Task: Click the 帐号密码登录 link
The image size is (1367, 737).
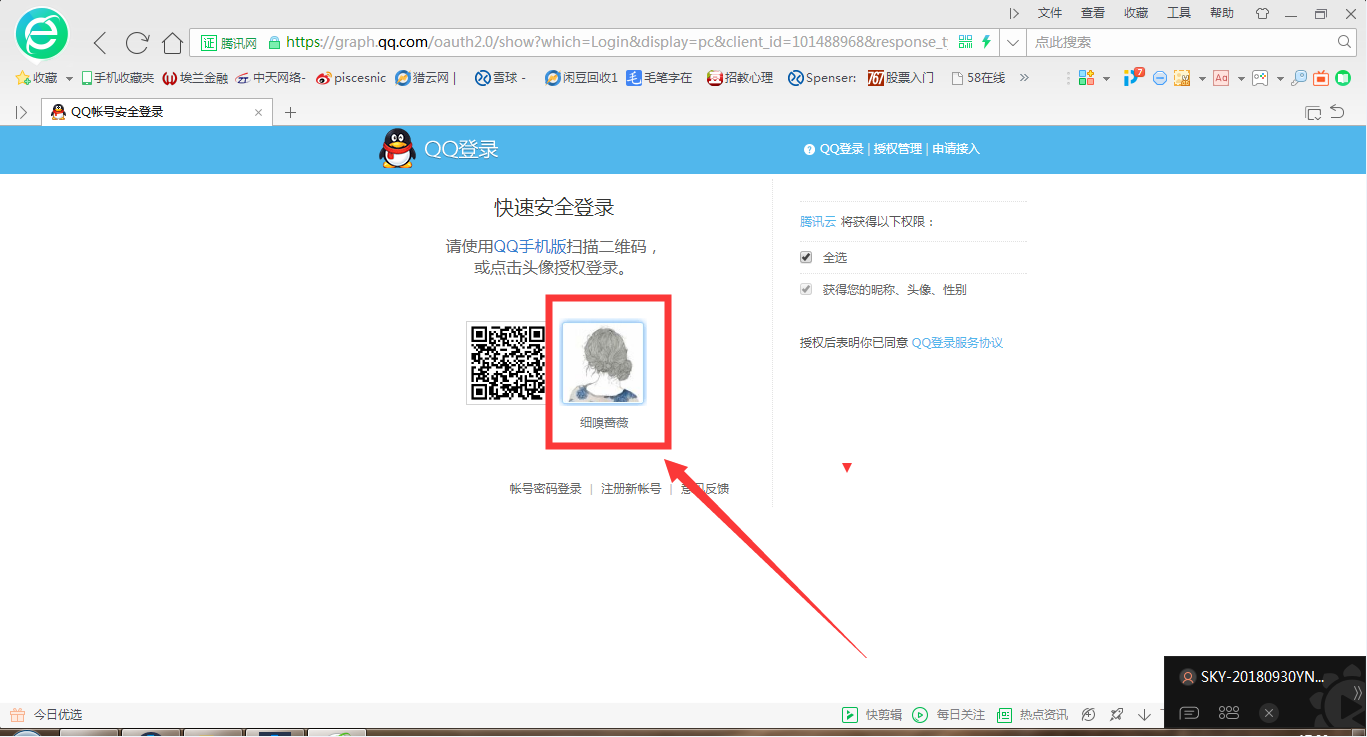Action: (545, 489)
